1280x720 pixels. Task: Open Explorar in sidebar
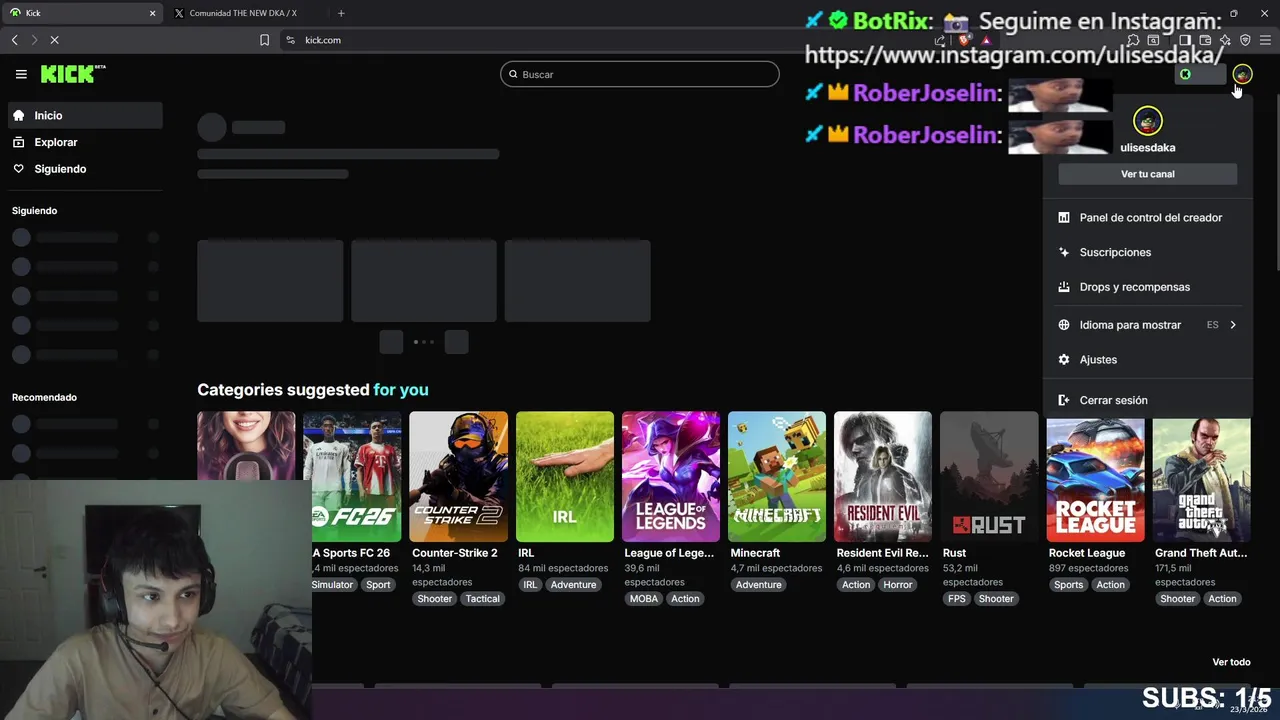click(84, 142)
